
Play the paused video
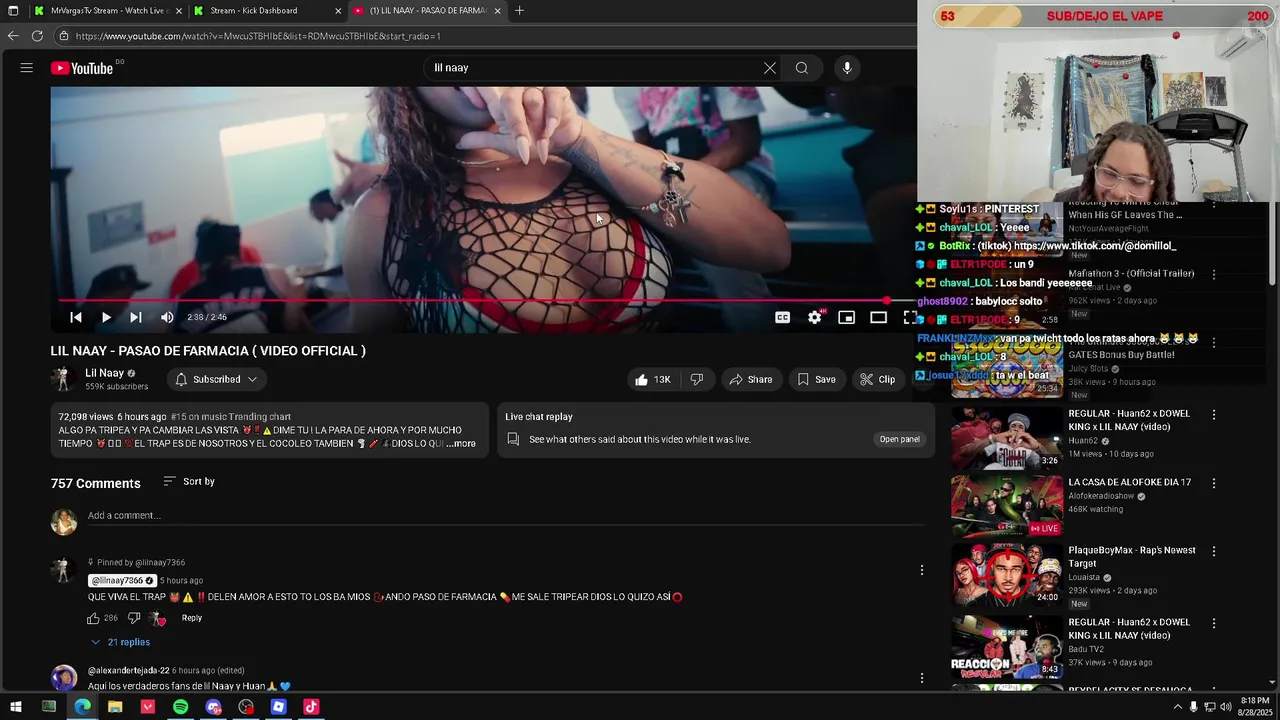[x=106, y=317]
